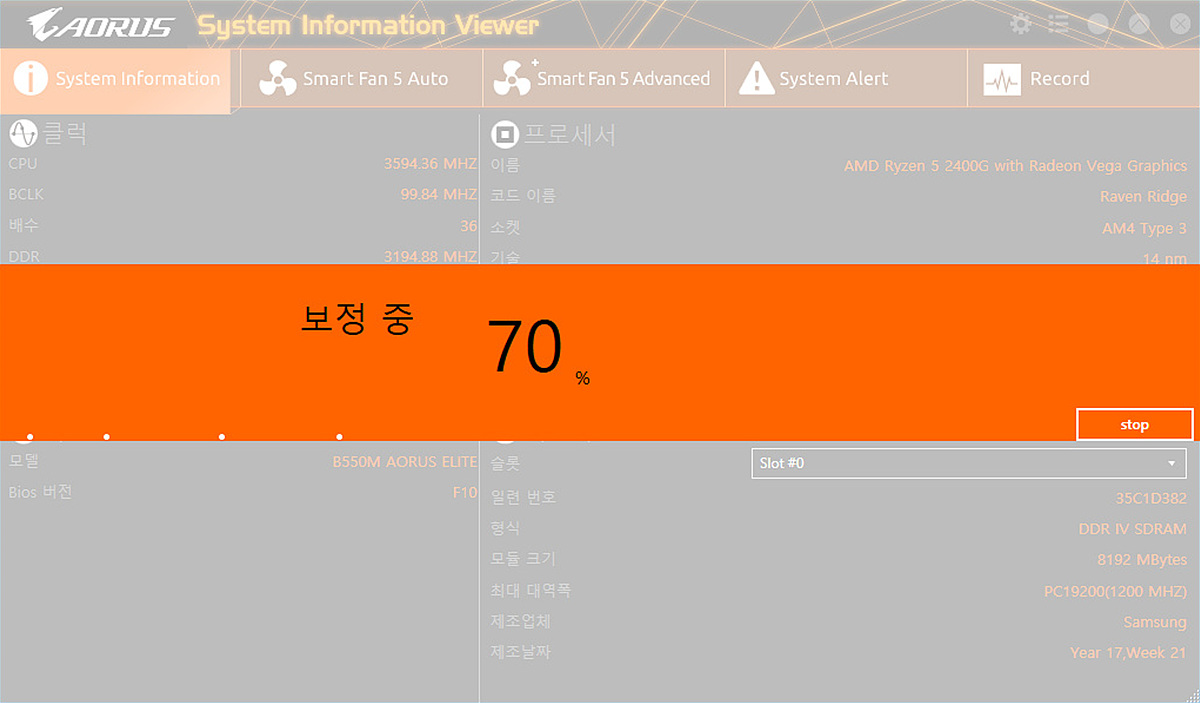Click the System Information Viewer title
The image size is (1200, 703).
coord(368,25)
